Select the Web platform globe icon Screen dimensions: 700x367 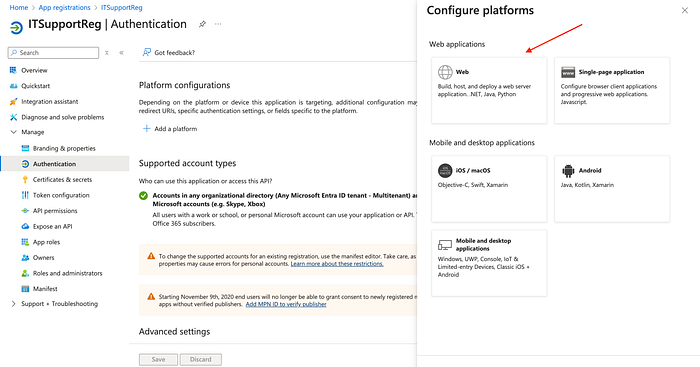445,72
